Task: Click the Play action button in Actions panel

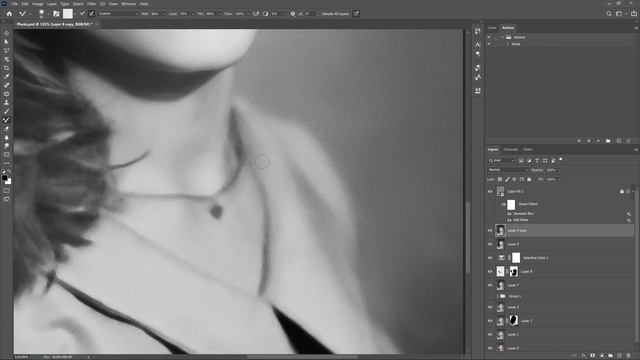Action: tap(598, 140)
